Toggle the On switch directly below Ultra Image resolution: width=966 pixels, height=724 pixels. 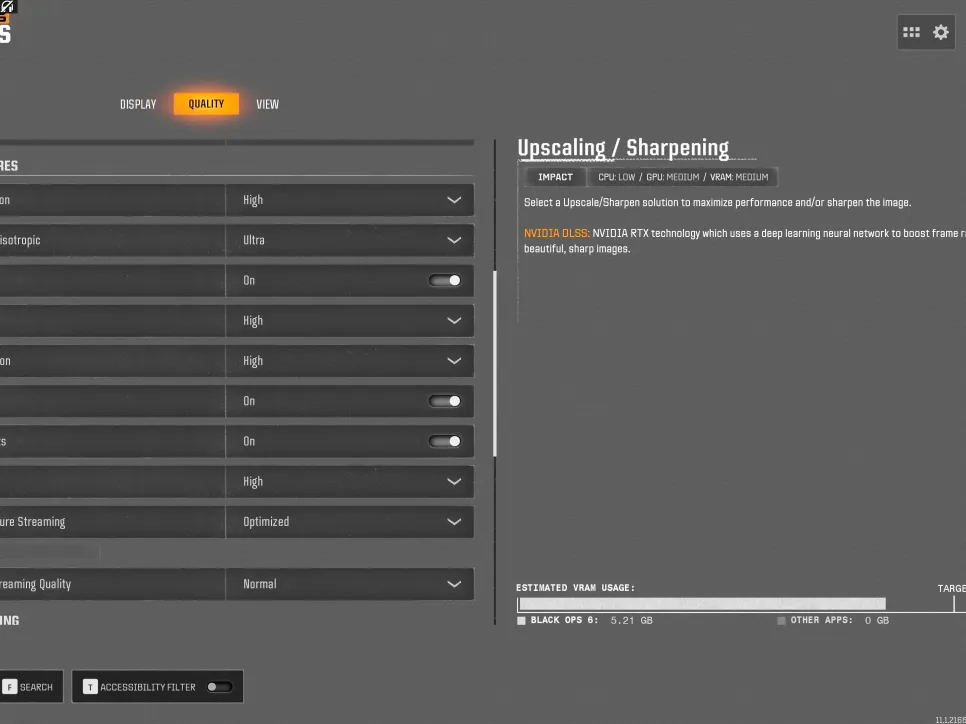point(445,281)
